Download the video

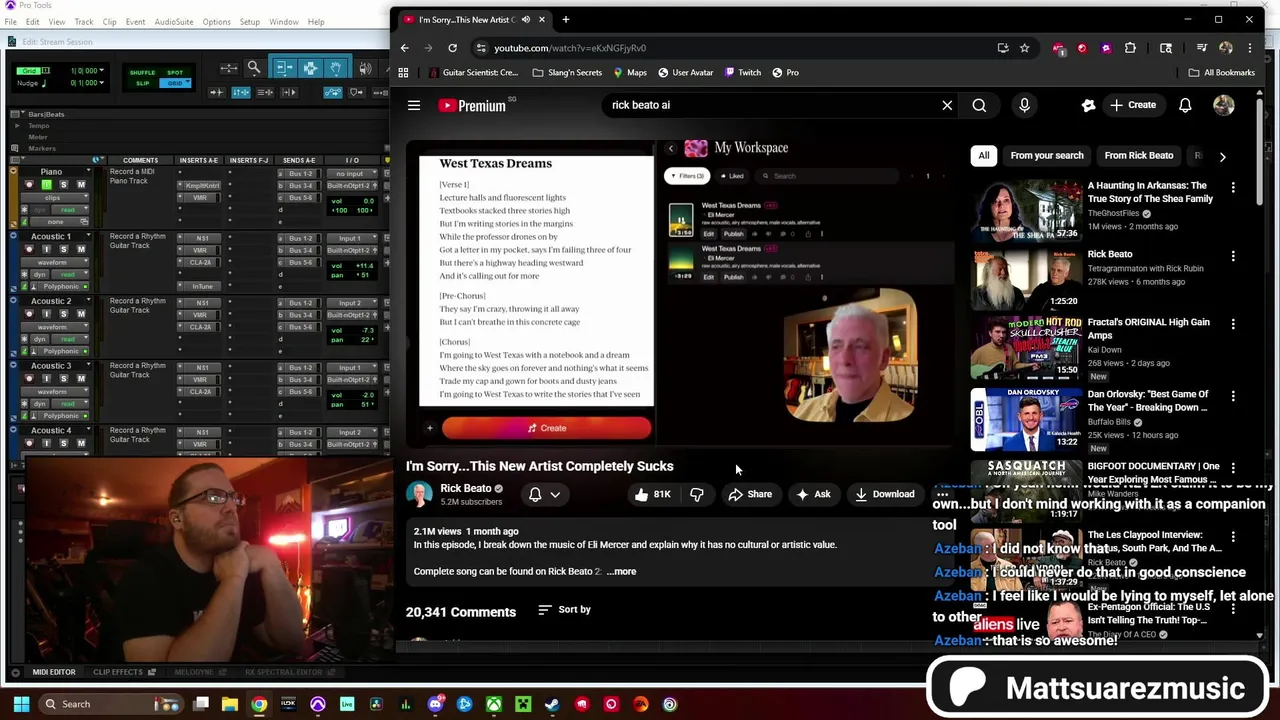click(884, 494)
